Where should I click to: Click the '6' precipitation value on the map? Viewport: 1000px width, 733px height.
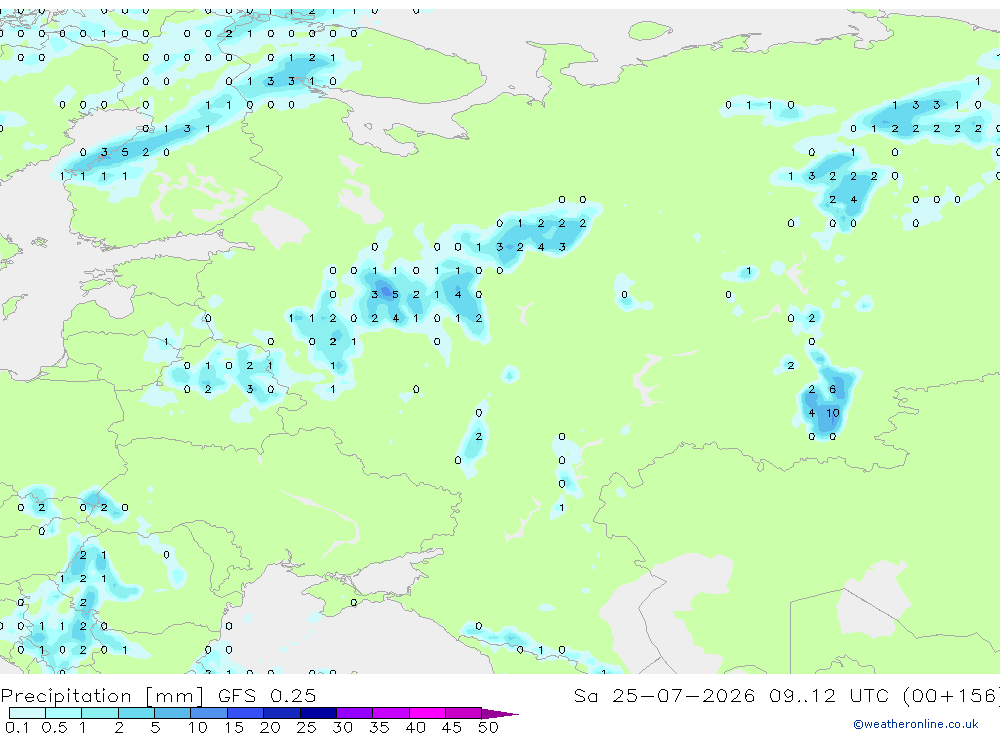pos(832,389)
